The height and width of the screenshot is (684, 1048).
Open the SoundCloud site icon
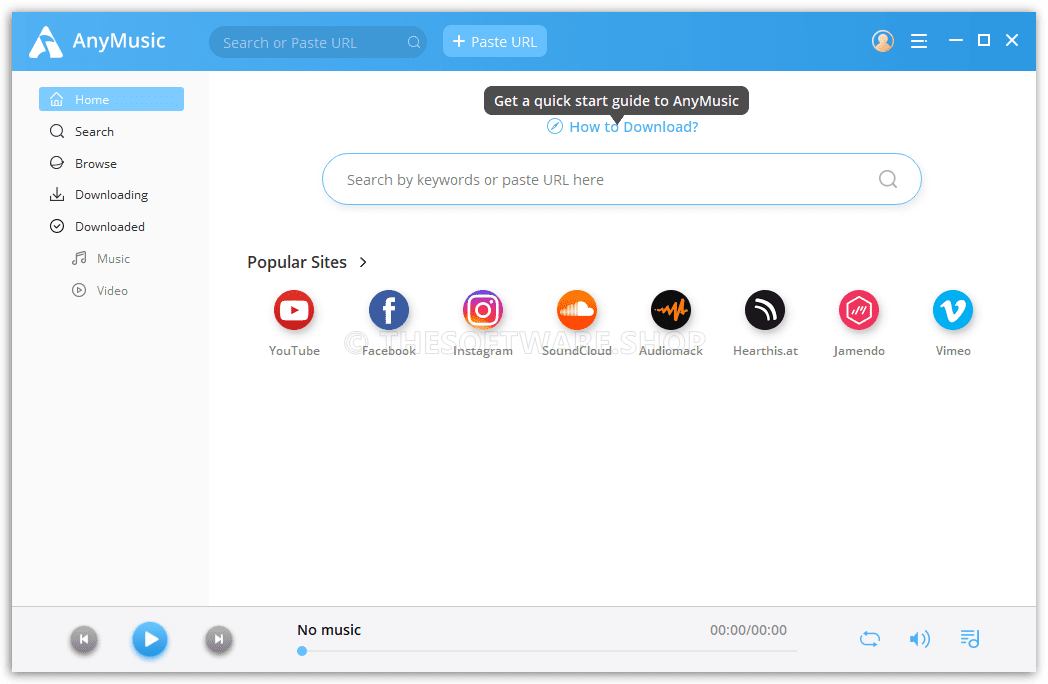click(x=577, y=310)
